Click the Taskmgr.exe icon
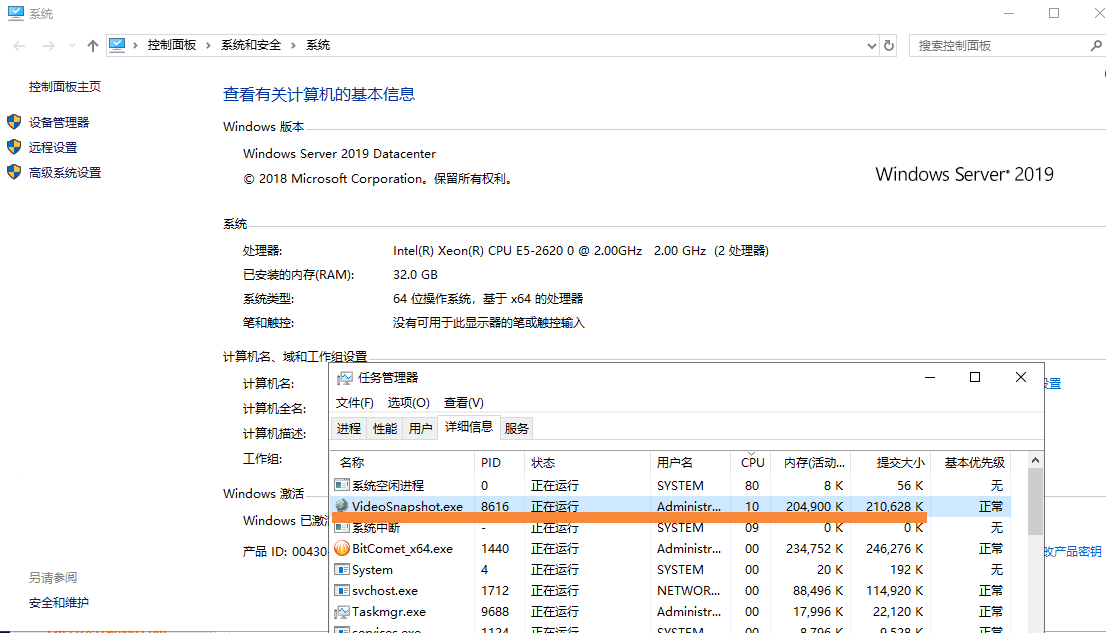The width and height of the screenshot is (1106, 633). [342, 612]
